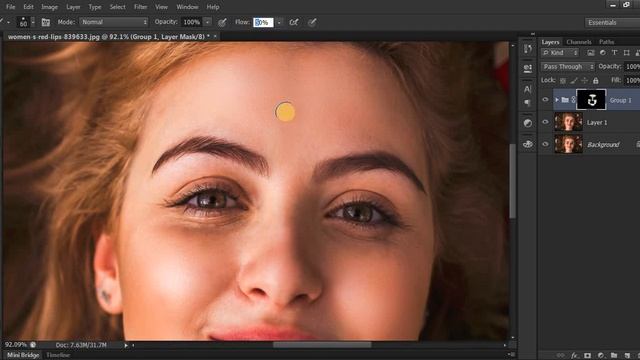Screen dimensions: 640x360
Task: Lock image pixels brush icon
Action: pyautogui.click(x=574, y=80)
